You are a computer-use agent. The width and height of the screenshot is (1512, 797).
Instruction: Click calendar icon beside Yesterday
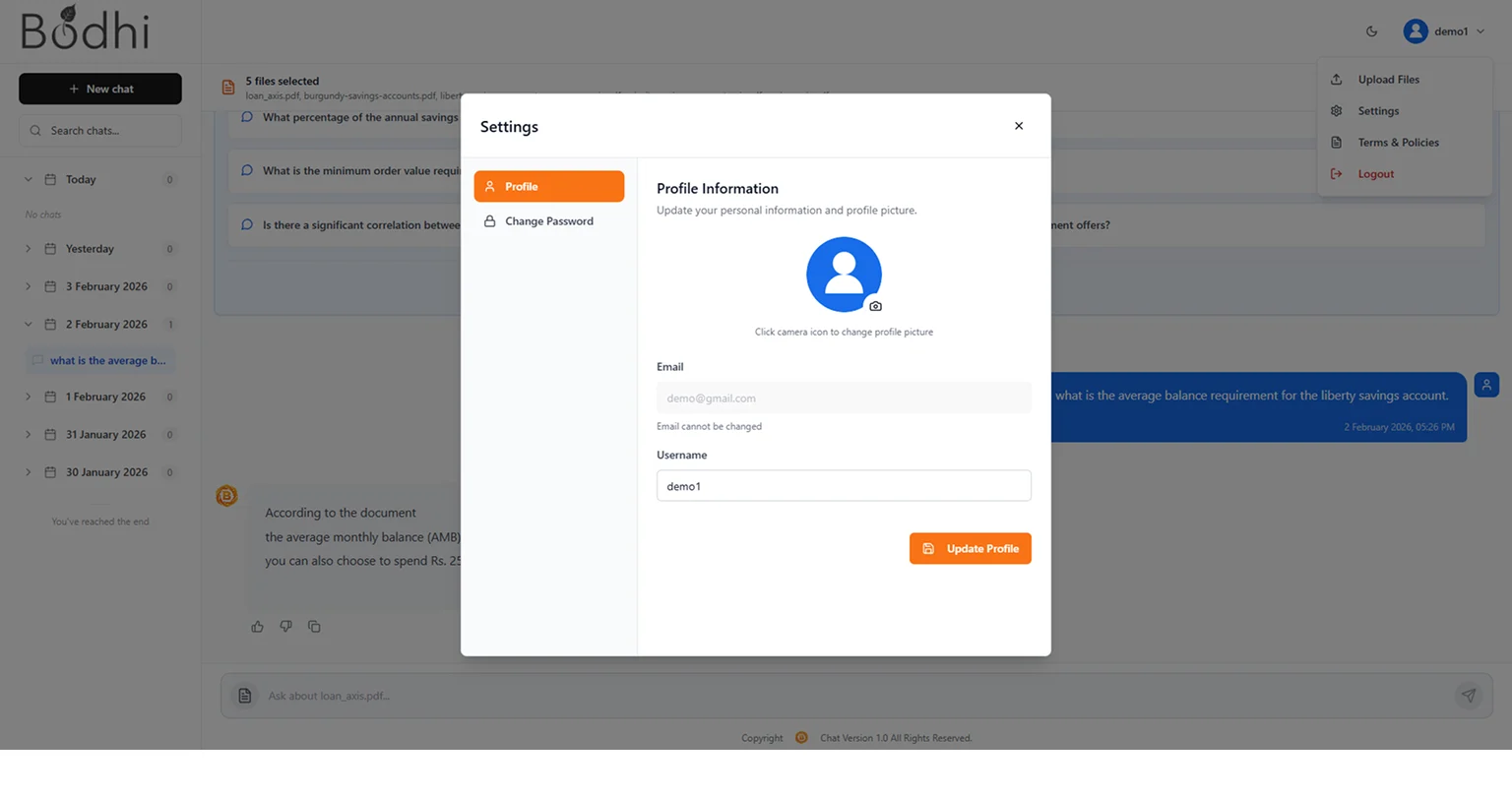[x=50, y=249]
